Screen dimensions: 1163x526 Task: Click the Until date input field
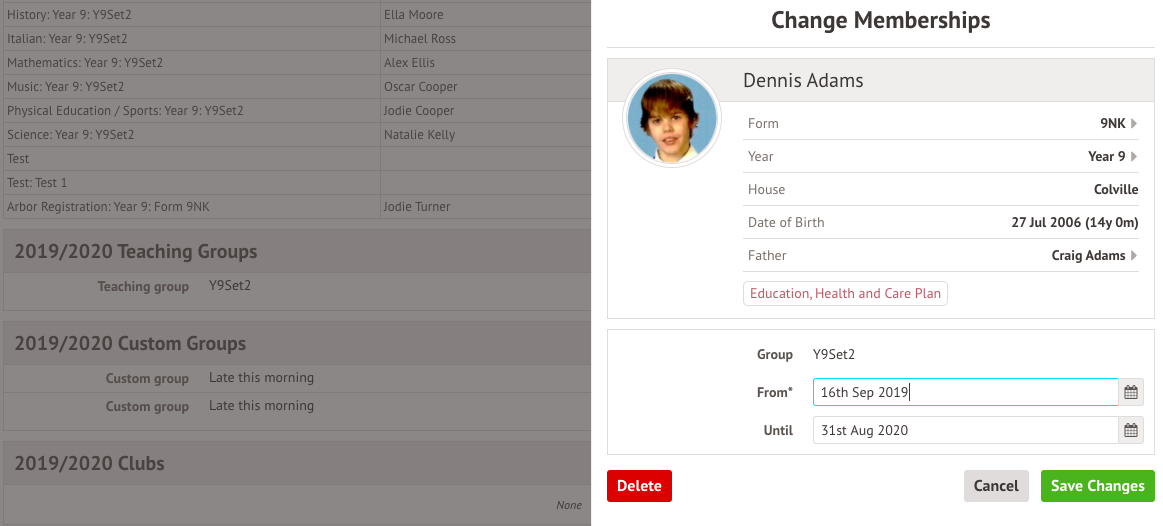(x=964, y=431)
